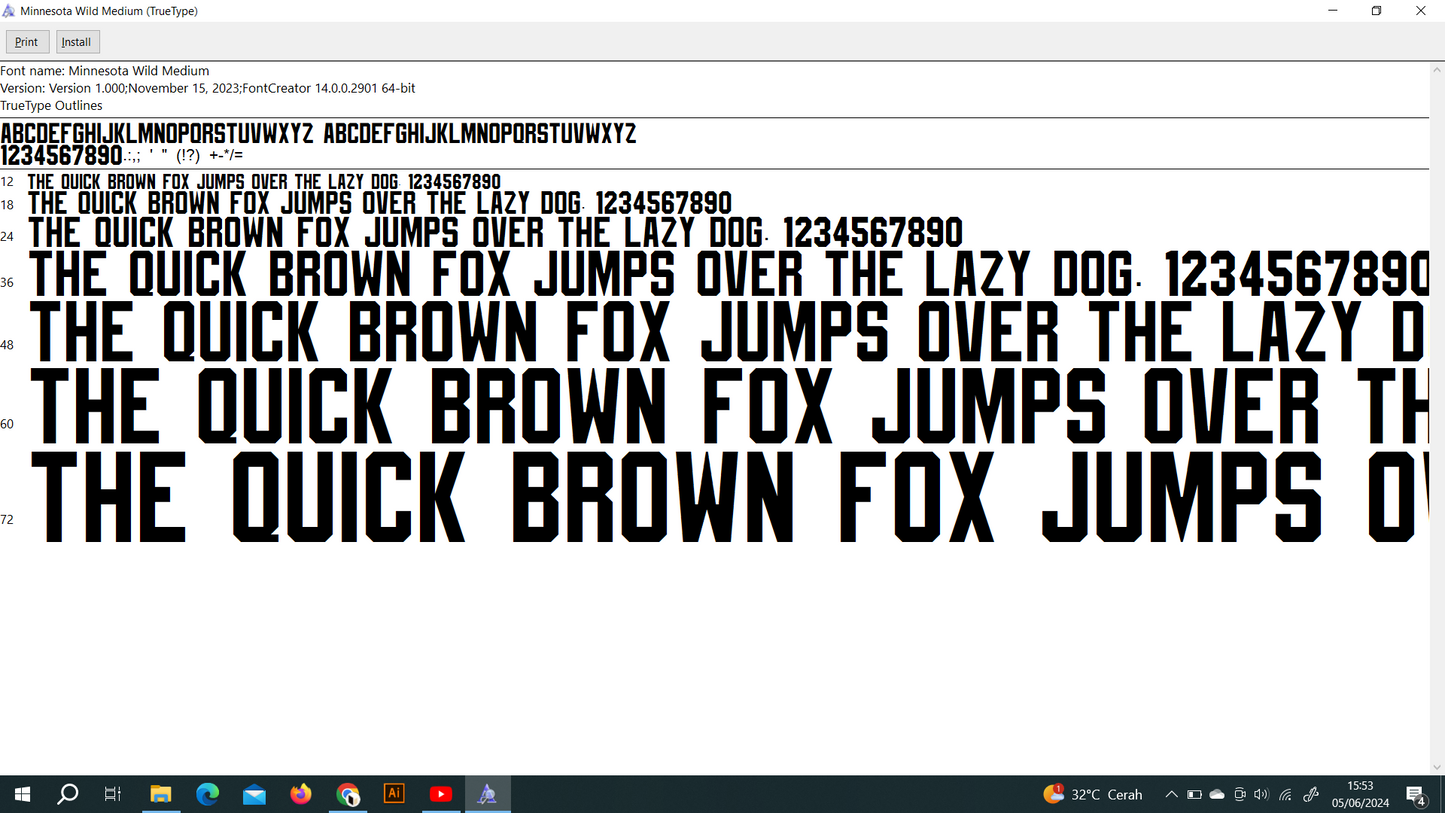
Task: Expand the hidden system tray icons
Action: [1171, 794]
